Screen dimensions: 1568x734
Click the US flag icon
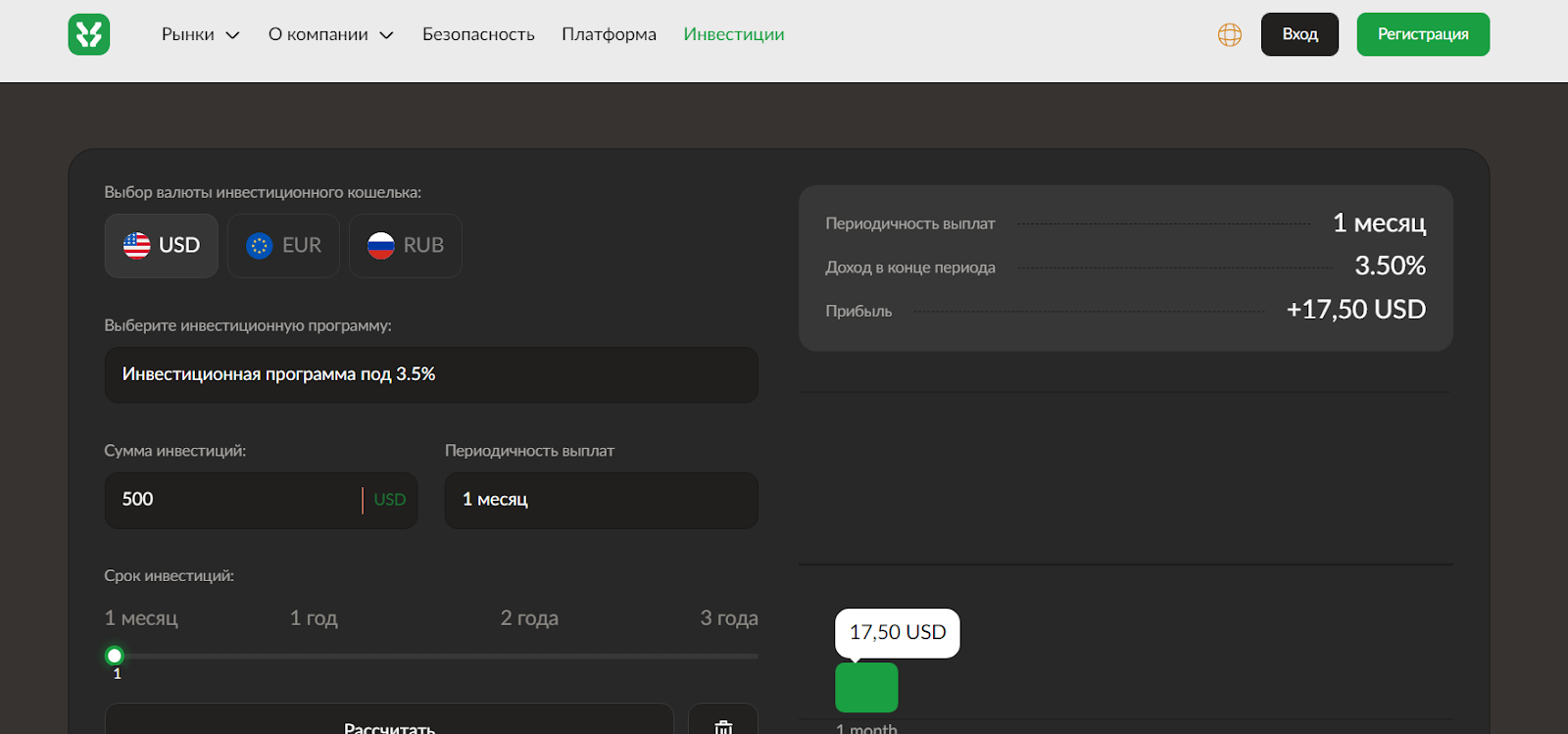[137, 246]
